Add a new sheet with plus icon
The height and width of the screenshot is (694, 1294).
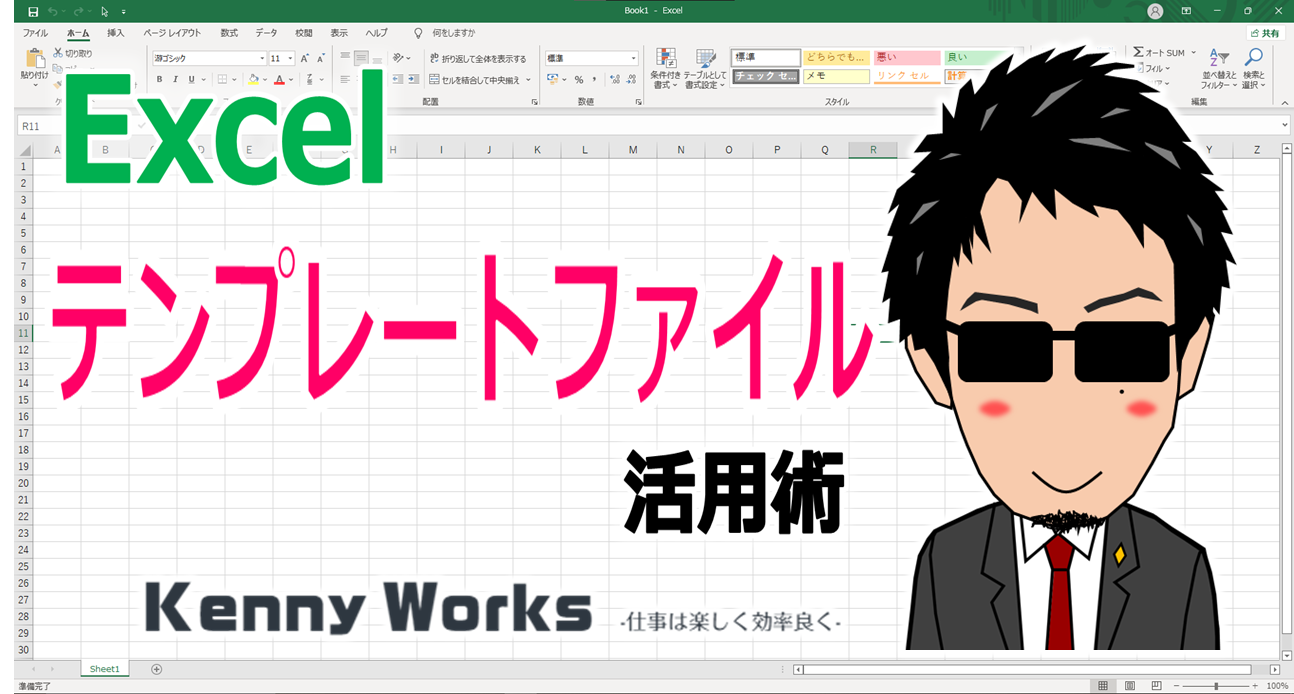click(156, 669)
